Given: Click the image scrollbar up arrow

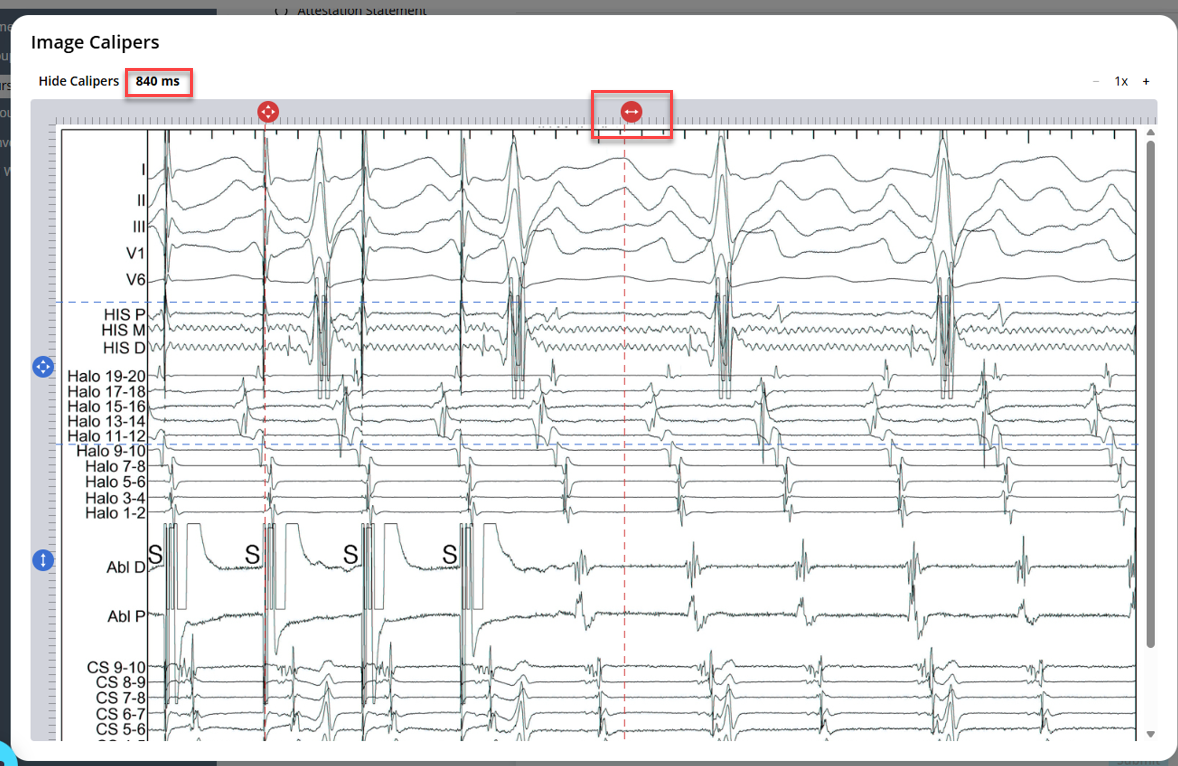Looking at the screenshot, I should click(x=1150, y=133).
